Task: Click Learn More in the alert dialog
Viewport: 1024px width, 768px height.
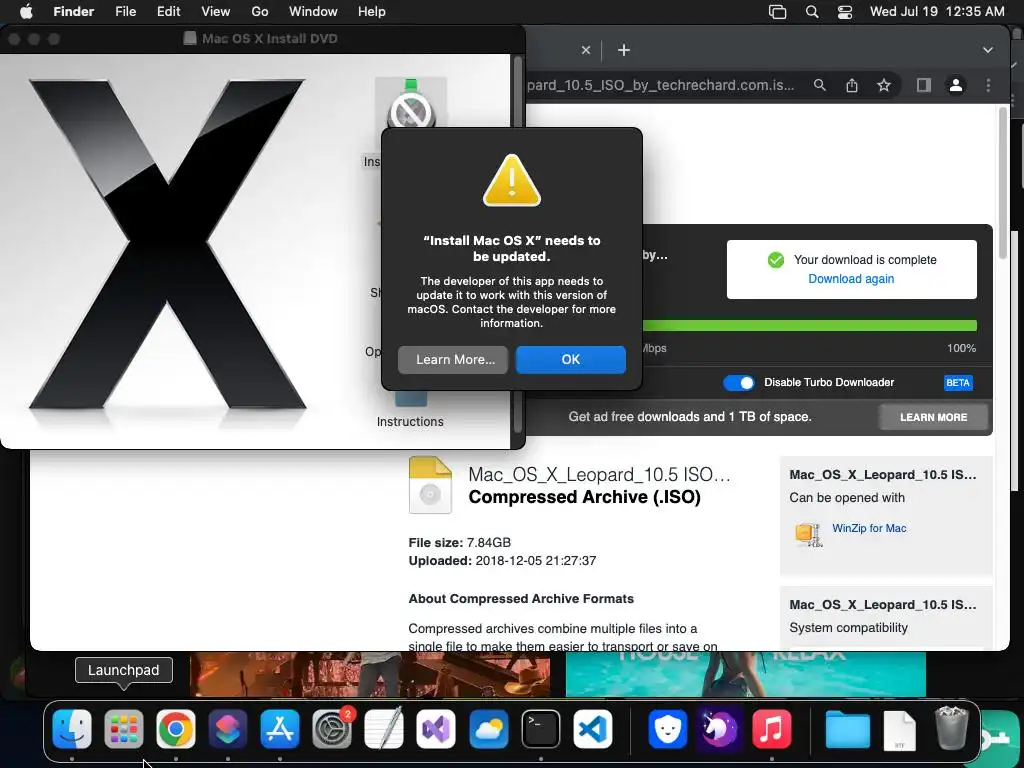Action: [453, 360]
